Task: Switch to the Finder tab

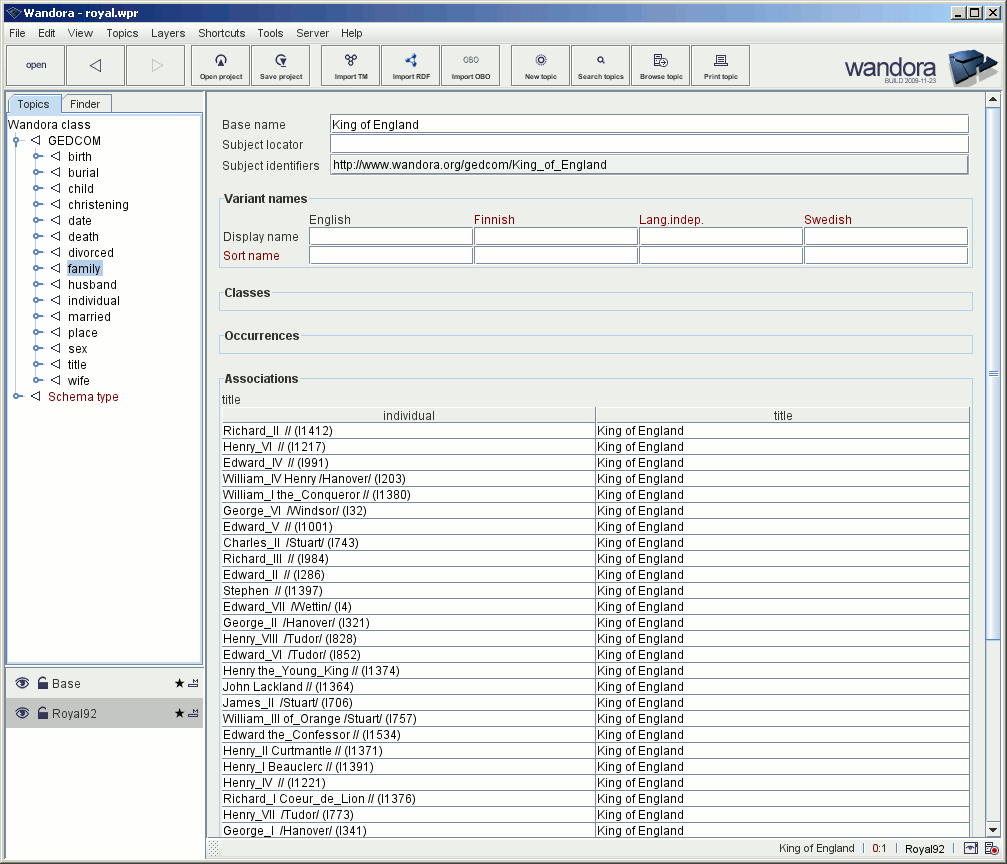Action: (x=85, y=104)
